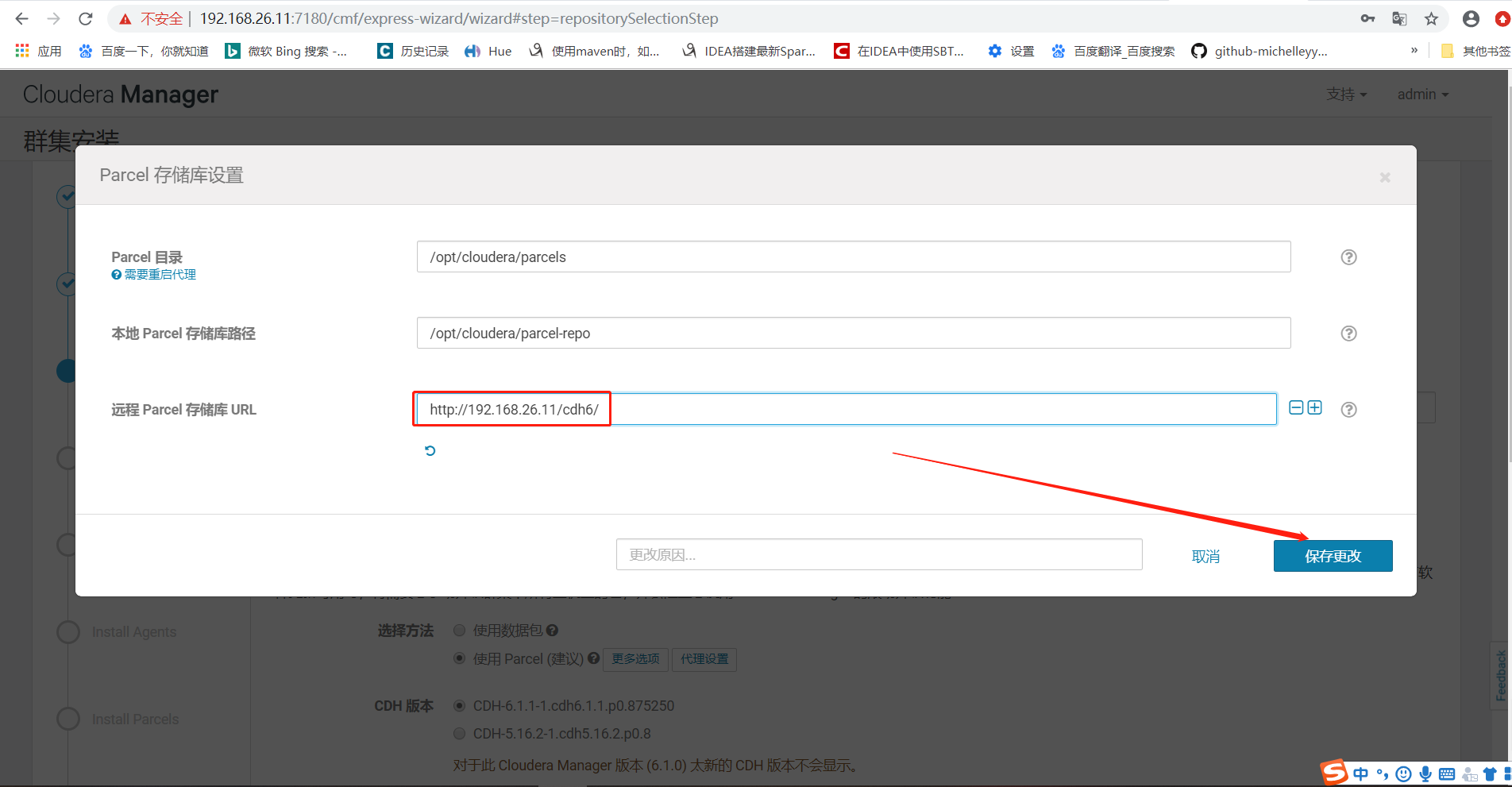Open the Baidu search bookmark
The height and width of the screenshot is (787, 1512).
143,51
